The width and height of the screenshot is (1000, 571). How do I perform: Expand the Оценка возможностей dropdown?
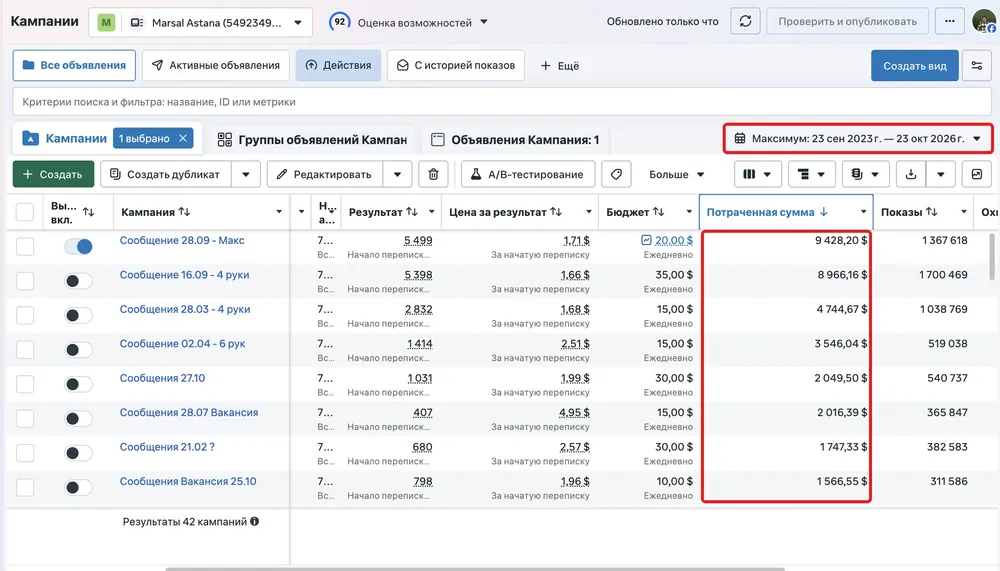click(483, 22)
